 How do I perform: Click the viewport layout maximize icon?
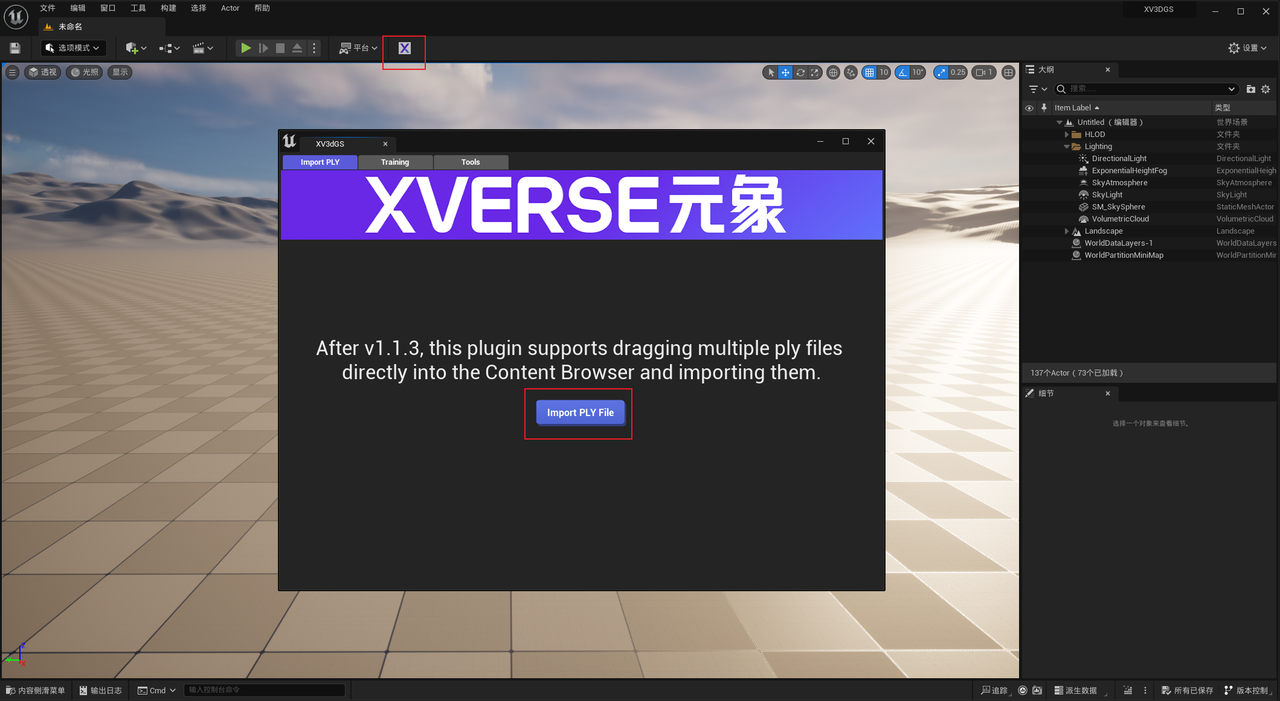(1008, 72)
